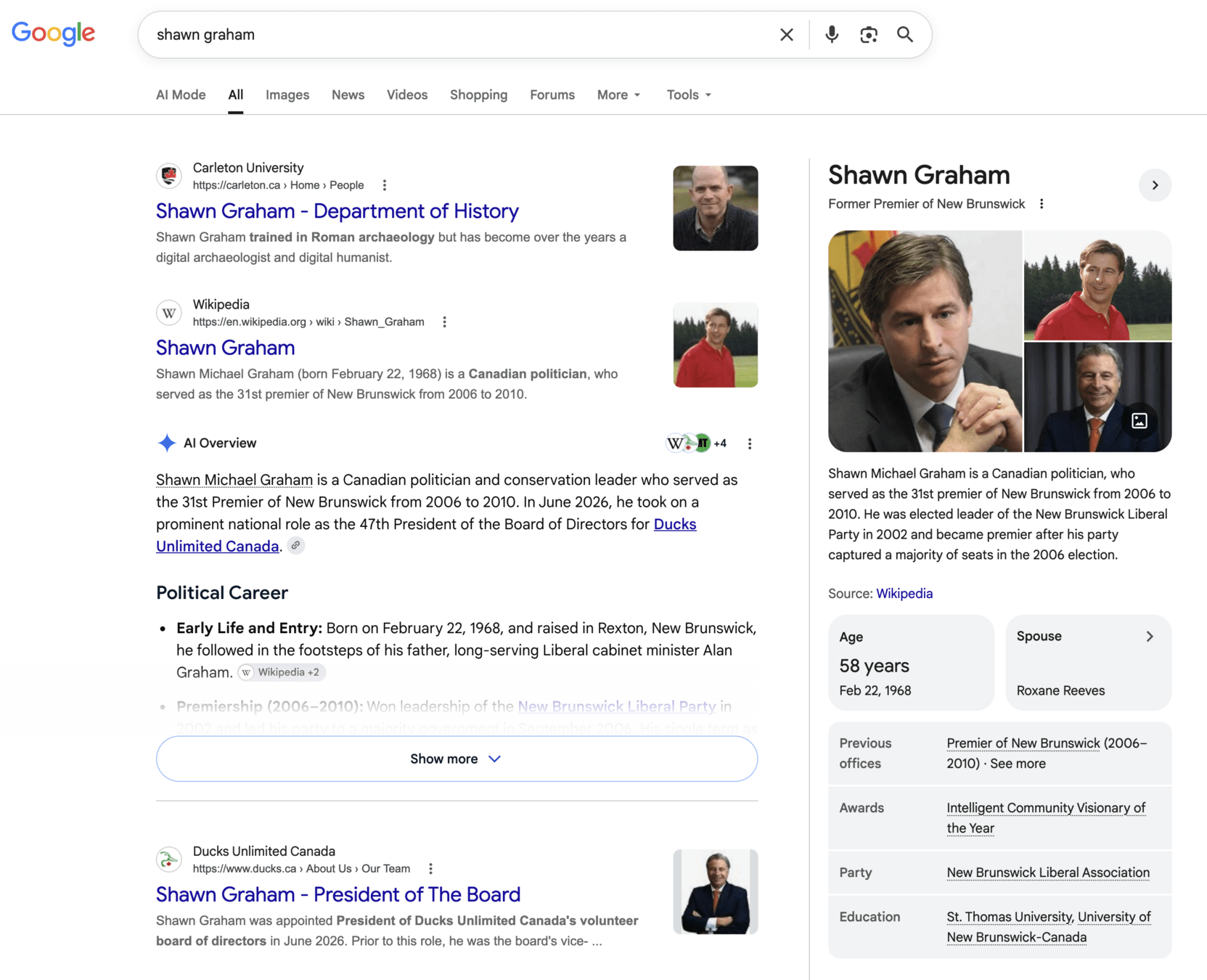Click Premier of New Brunswick office link
This screenshot has height=980, width=1207.
tap(1023, 743)
